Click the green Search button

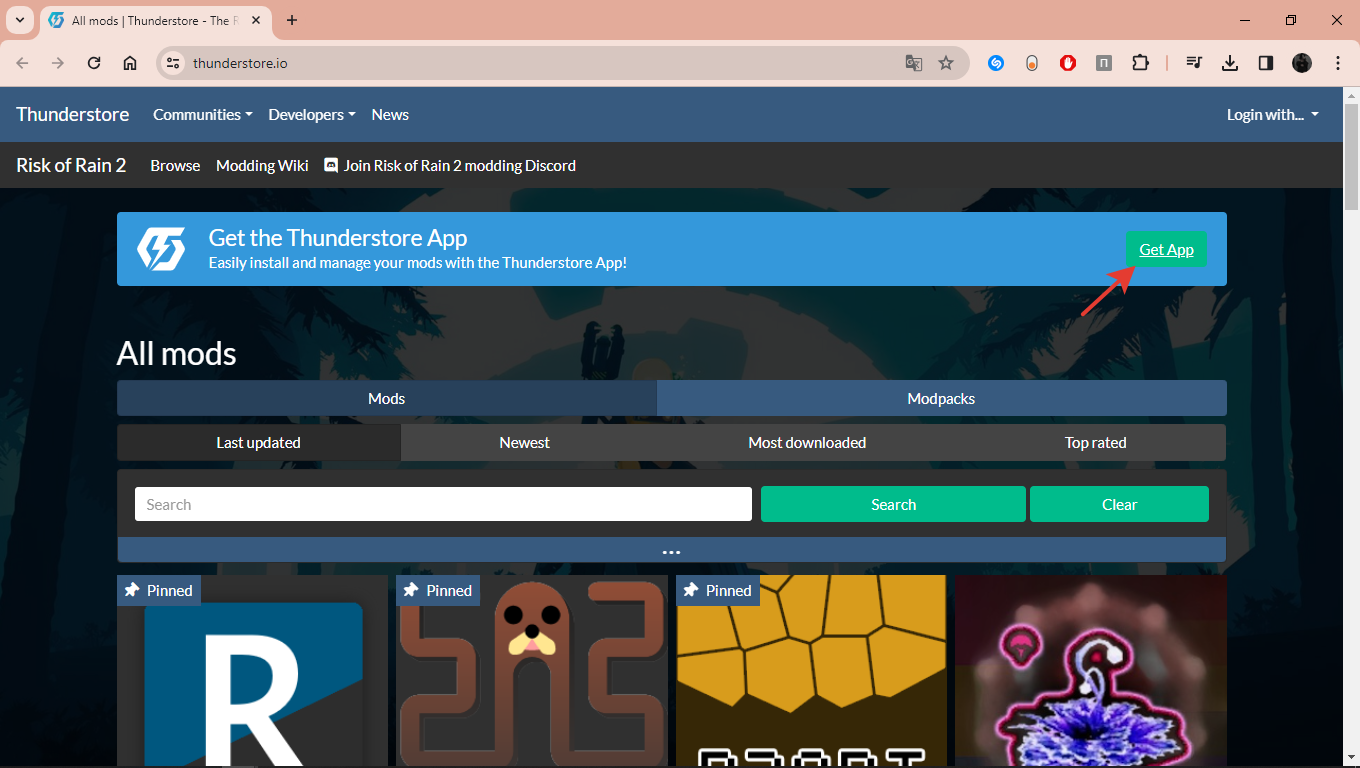pos(893,504)
